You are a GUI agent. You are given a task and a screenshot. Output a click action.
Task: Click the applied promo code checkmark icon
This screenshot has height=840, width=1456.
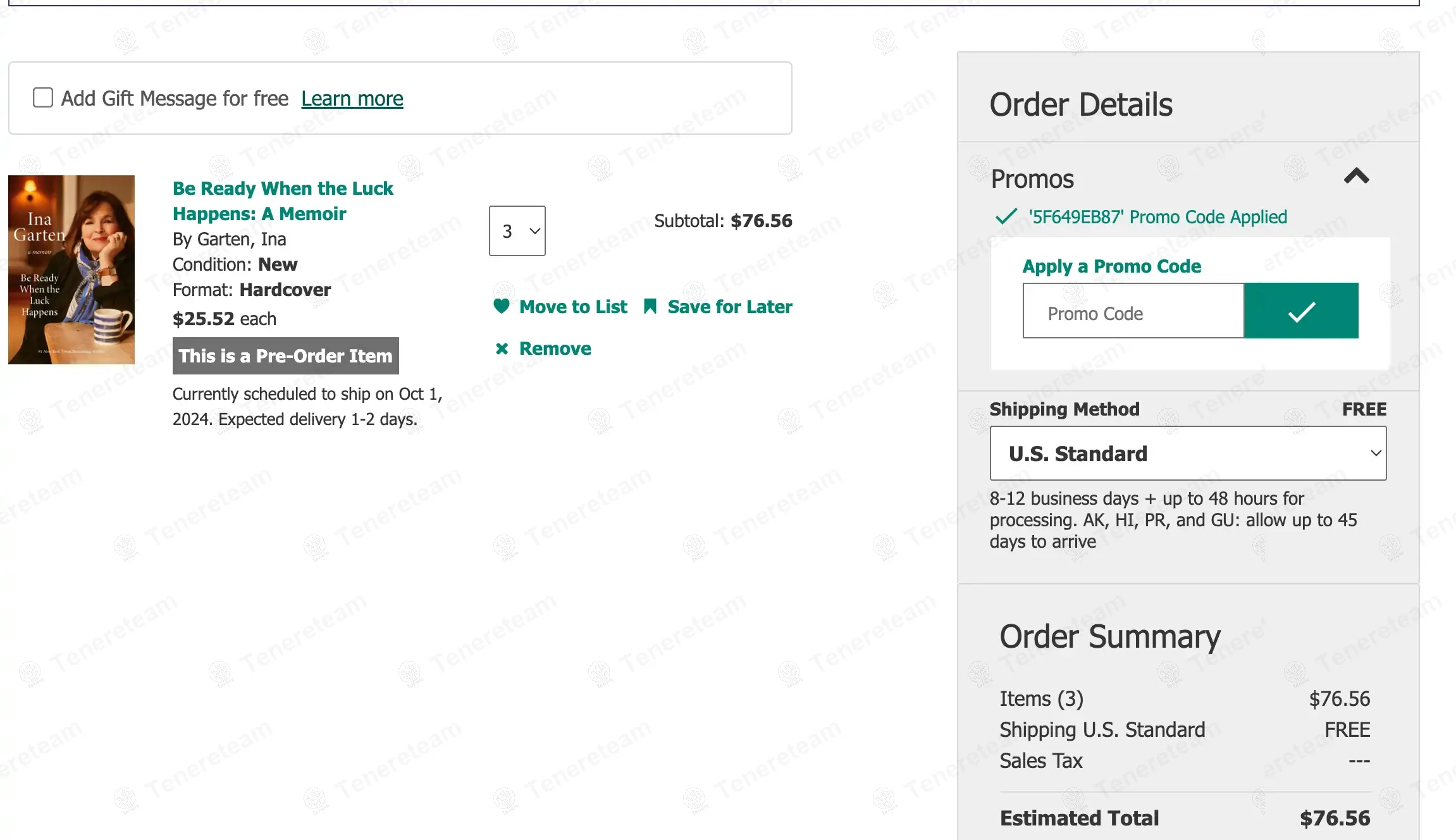point(1006,217)
